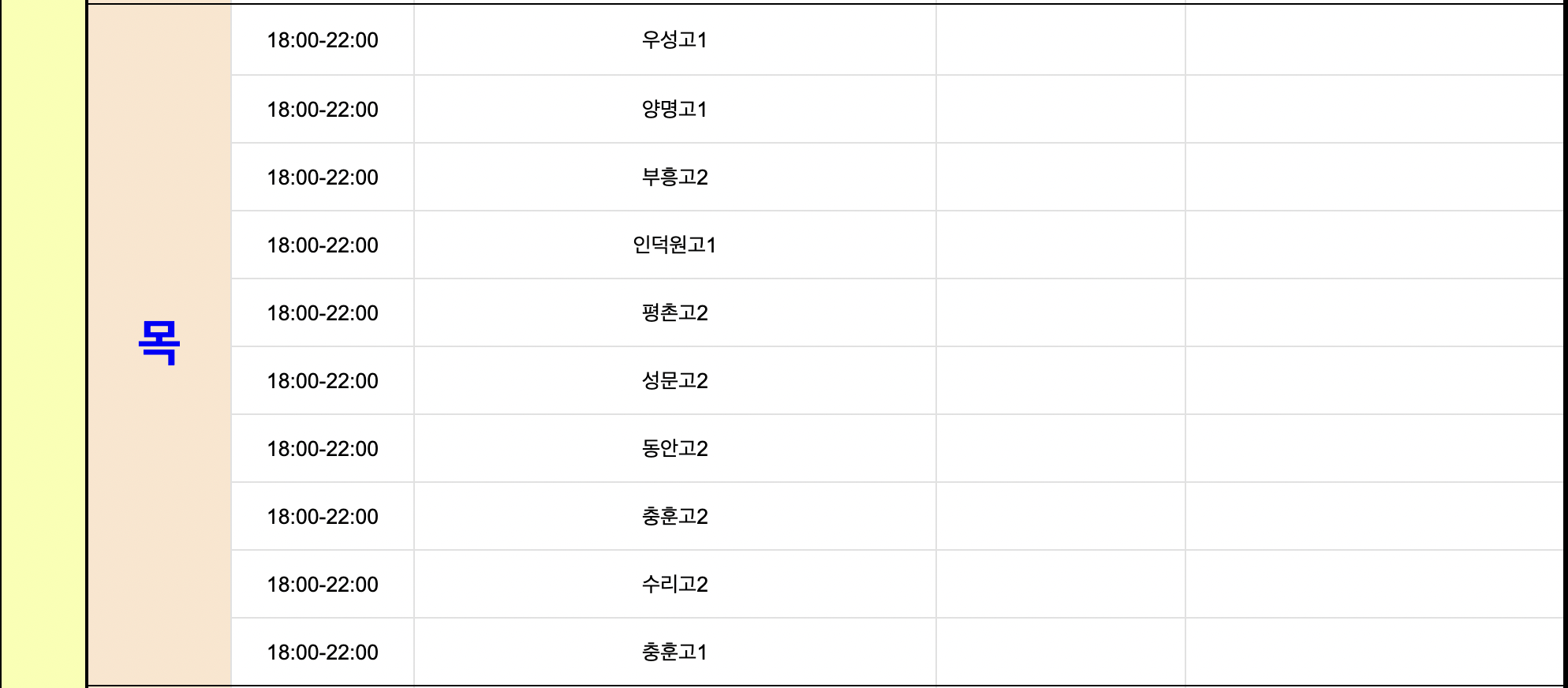Click the time cell in 인덕원고1 row
The height and width of the screenshot is (688, 1568).
(323, 245)
